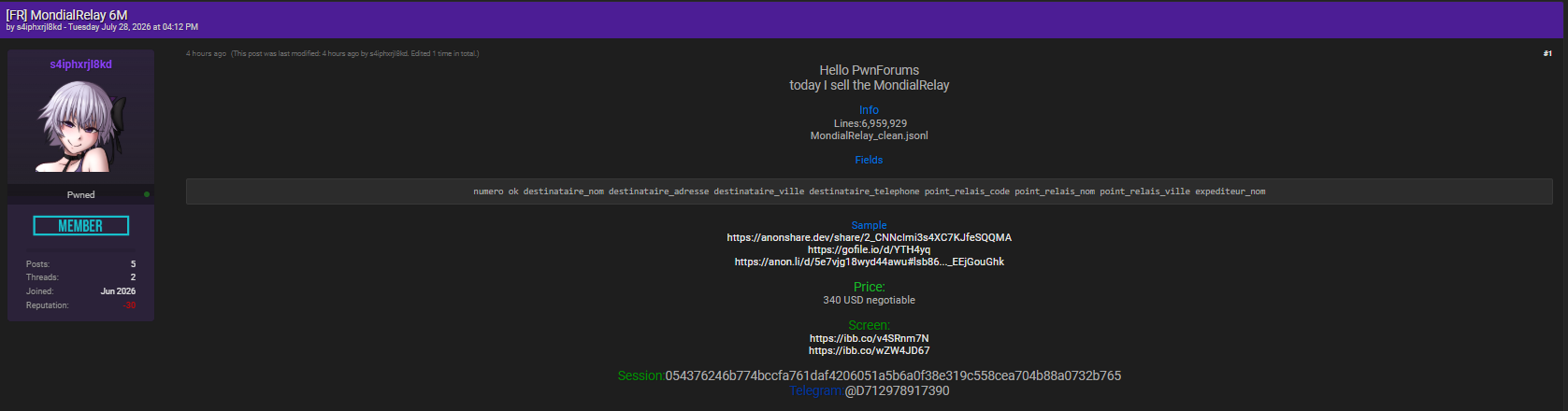Viewport: 1568px width, 411px height.
Task: Click the 'Pwned' user title text
Action: pos(80,194)
